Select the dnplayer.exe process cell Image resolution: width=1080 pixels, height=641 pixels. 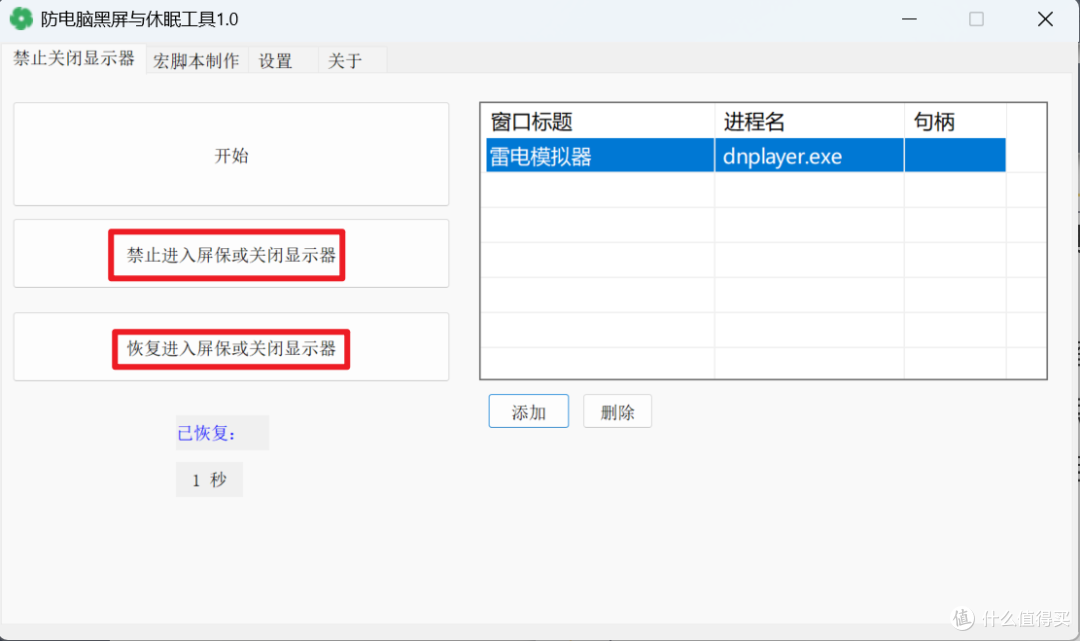click(809, 156)
